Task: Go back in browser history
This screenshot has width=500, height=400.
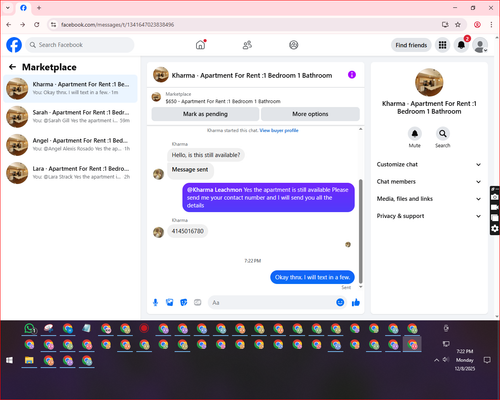Action: click(x=9, y=24)
